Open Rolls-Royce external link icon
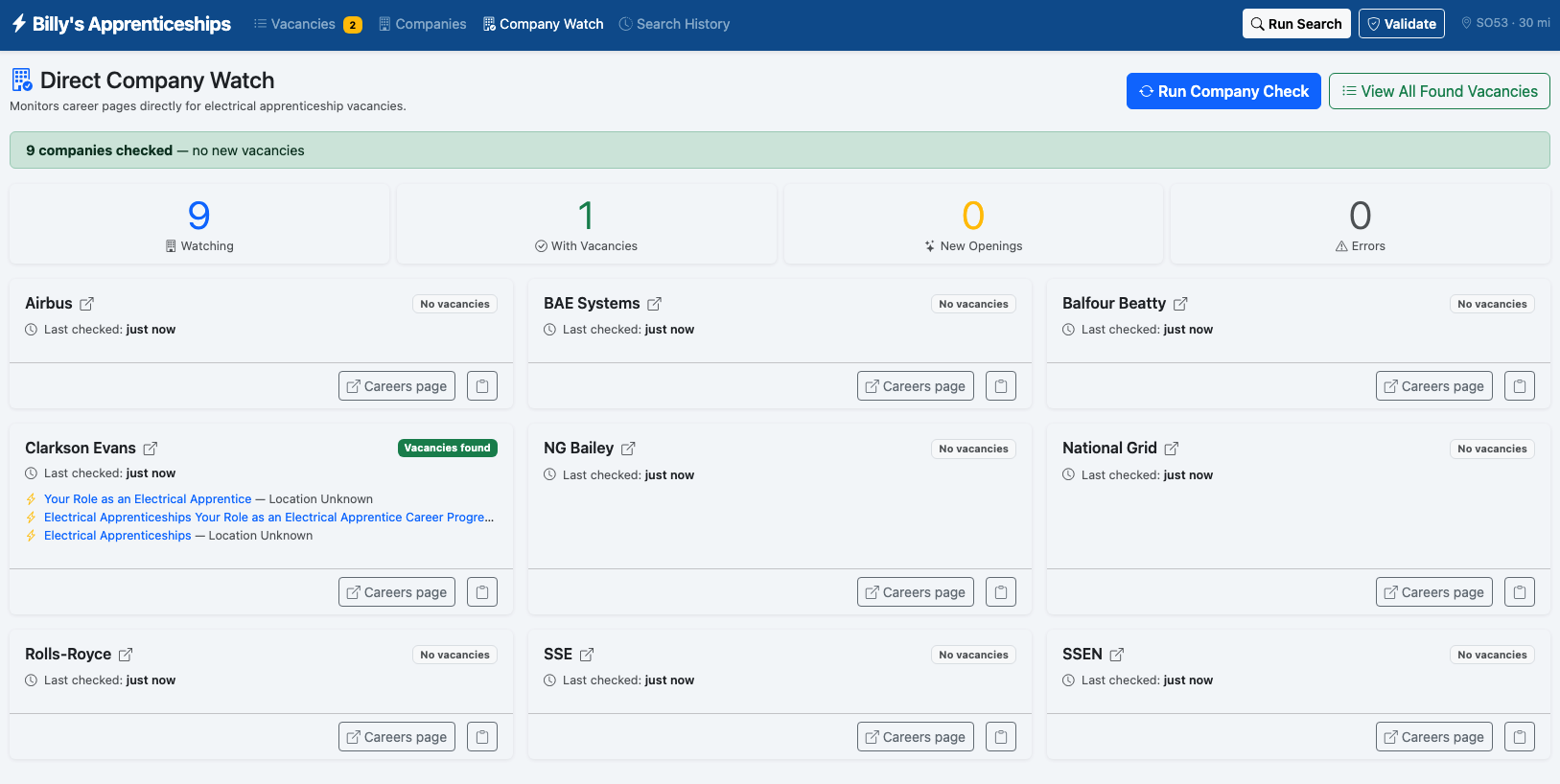The image size is (1560, 784). (126, 655)
